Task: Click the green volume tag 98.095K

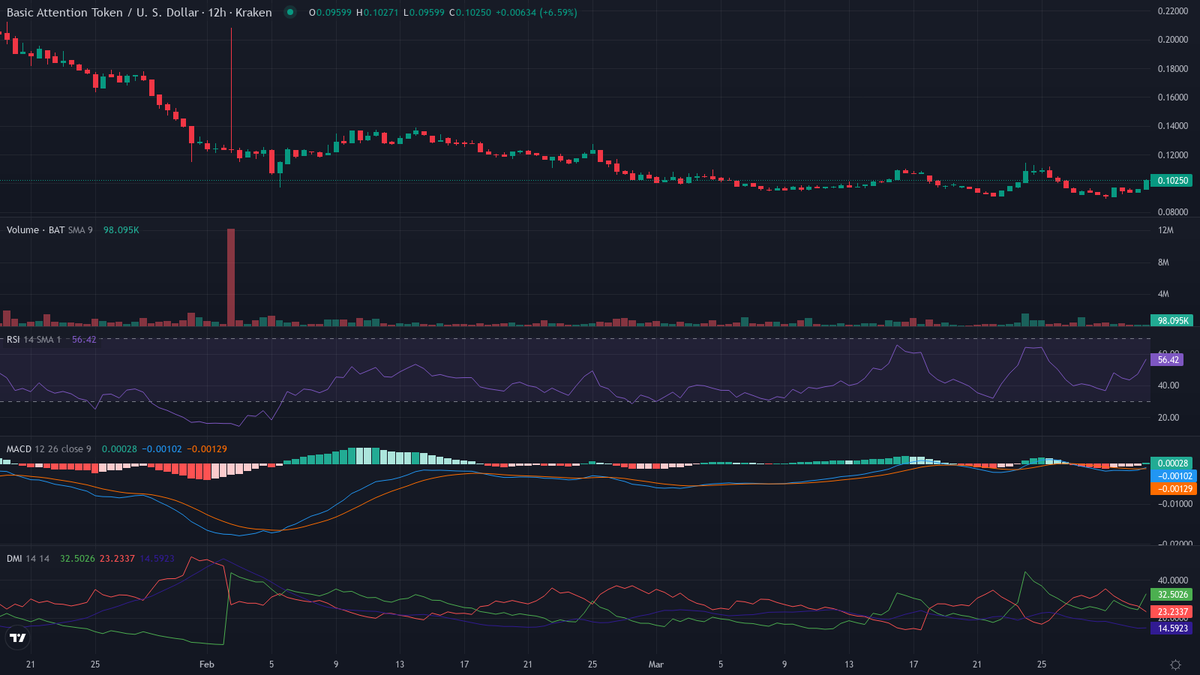Action: 1171,320
